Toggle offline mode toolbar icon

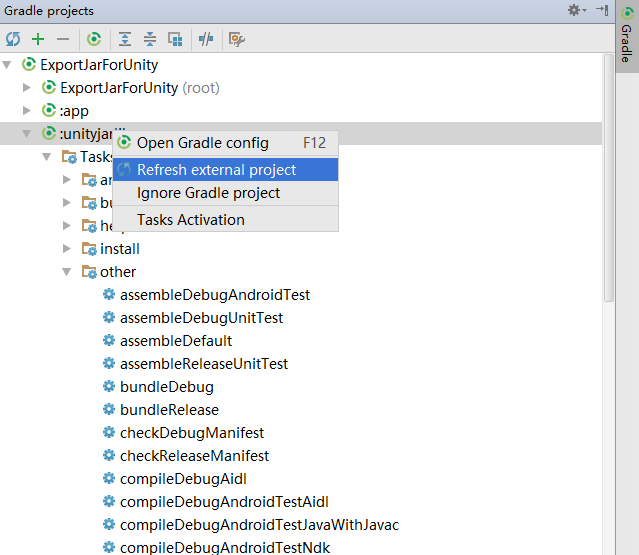click(x=206, y=39)
